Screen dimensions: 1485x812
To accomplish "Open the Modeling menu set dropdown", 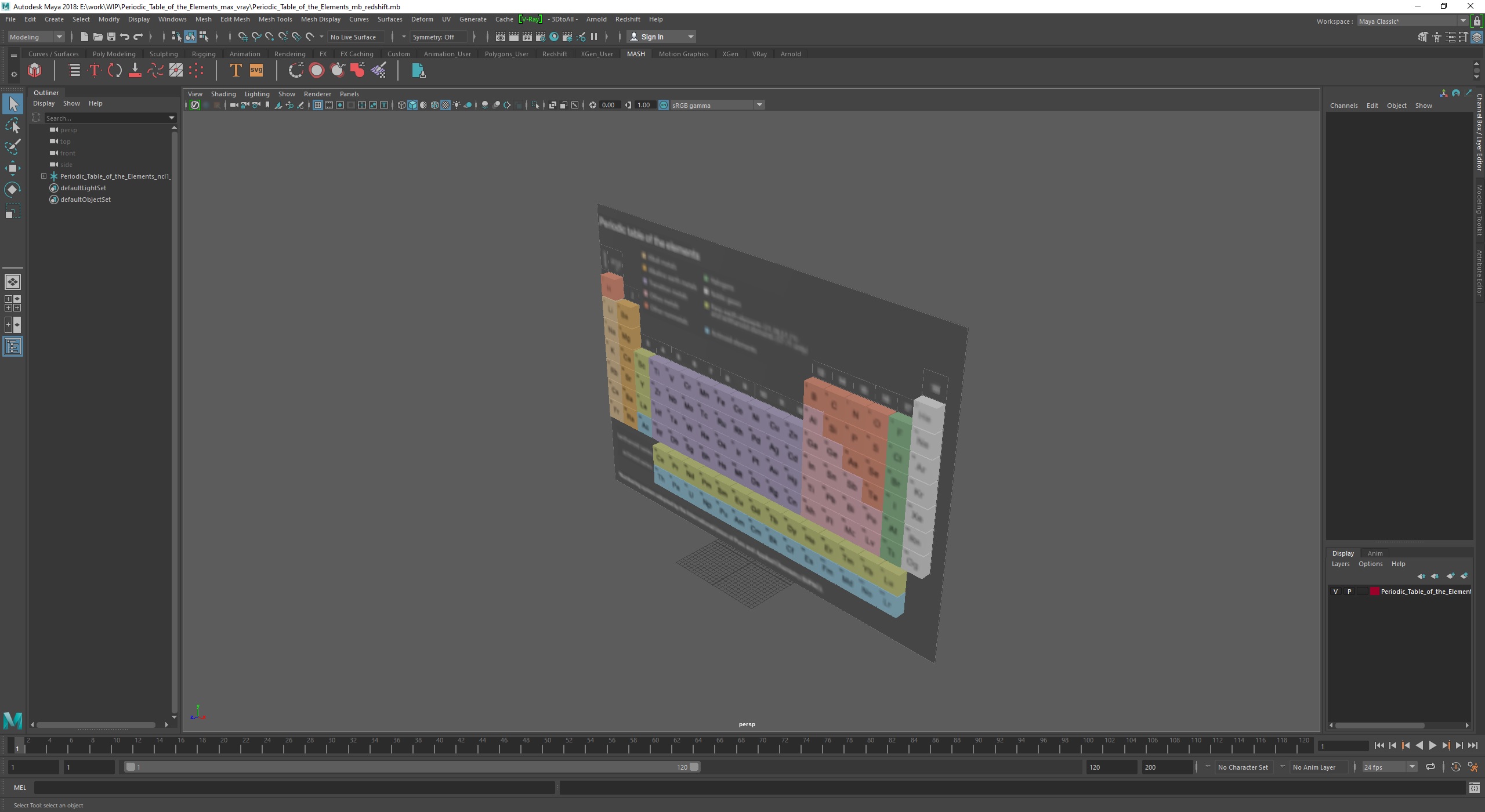I will coord(59,37).
